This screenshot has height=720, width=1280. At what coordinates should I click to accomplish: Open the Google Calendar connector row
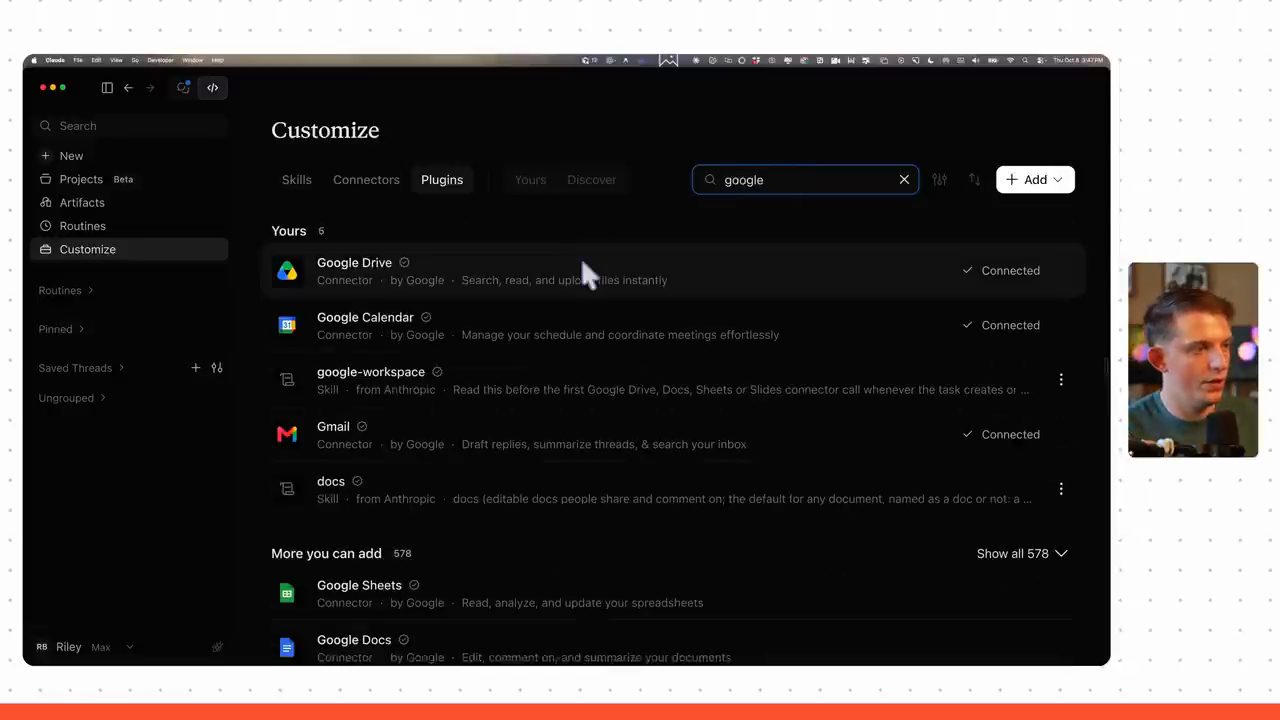click(672, 326)
